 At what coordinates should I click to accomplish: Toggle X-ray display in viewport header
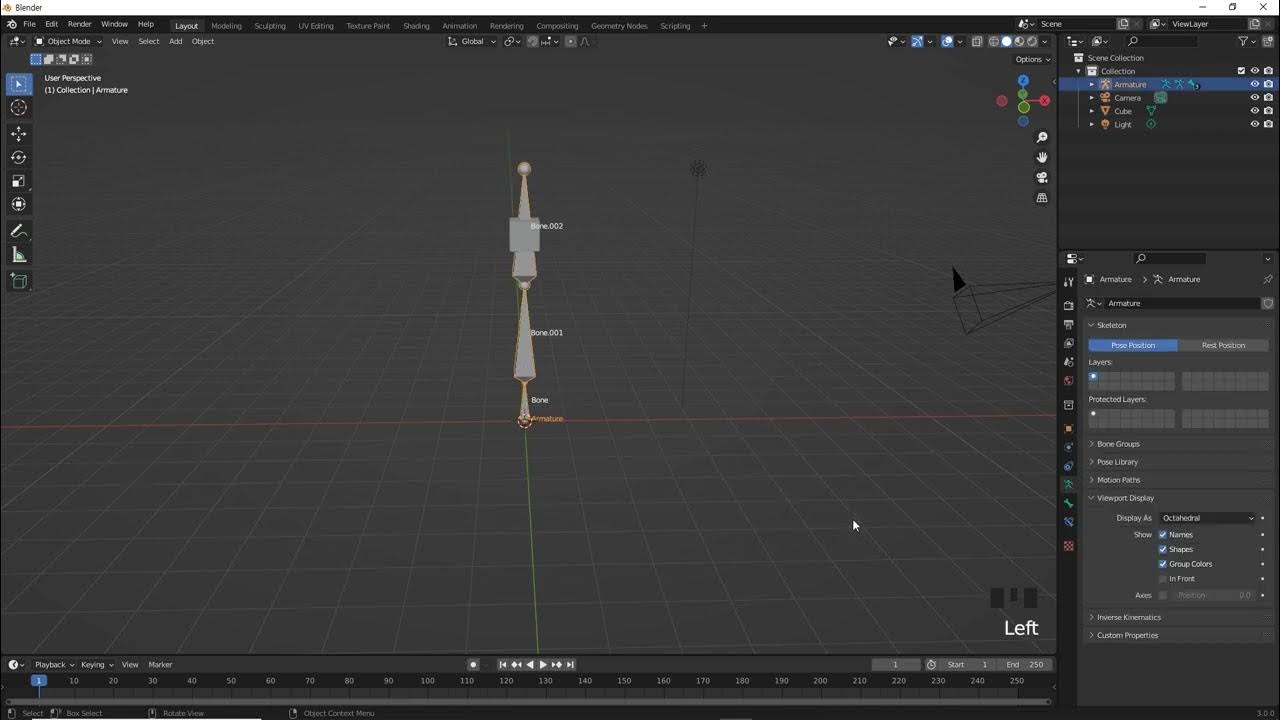pyautogui.click(x=977, y=41)
